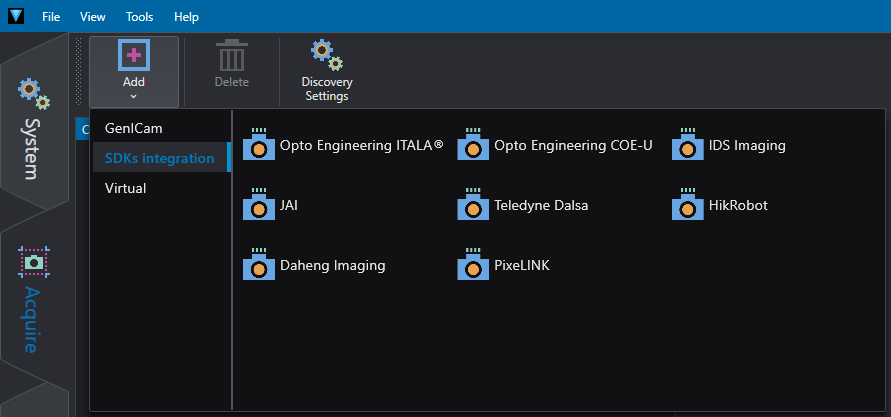
Task: Open Discovery Settings gears icon
Action: click(327, 55)
